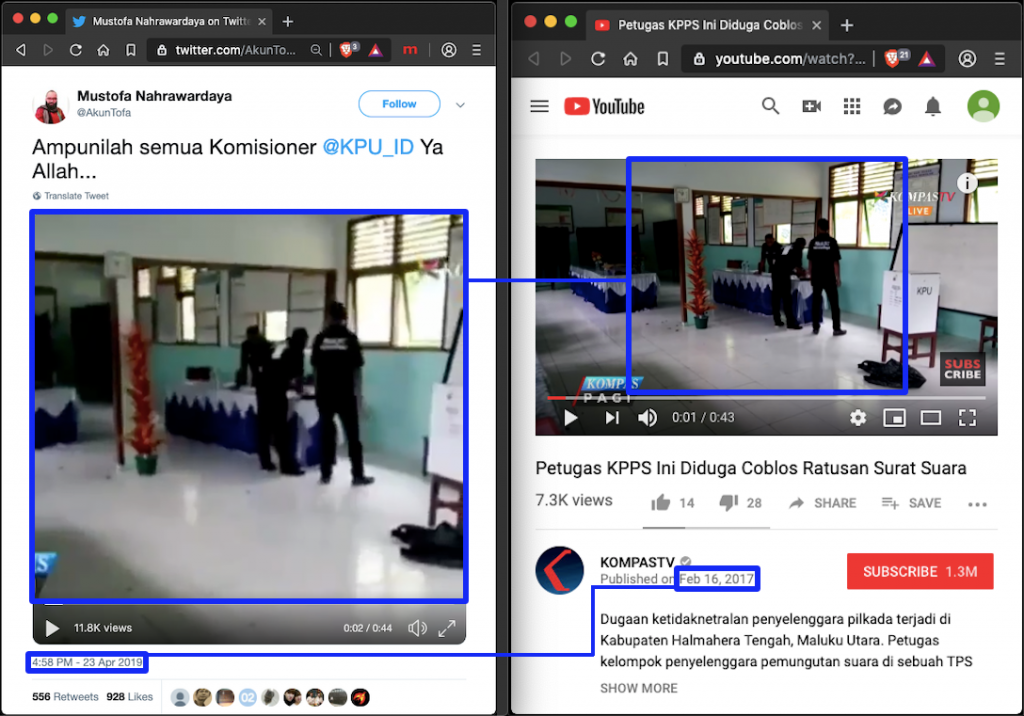Open YouTube notifications bell
The width and height of the screenshot is (1024, 716).
pos(932,106)
